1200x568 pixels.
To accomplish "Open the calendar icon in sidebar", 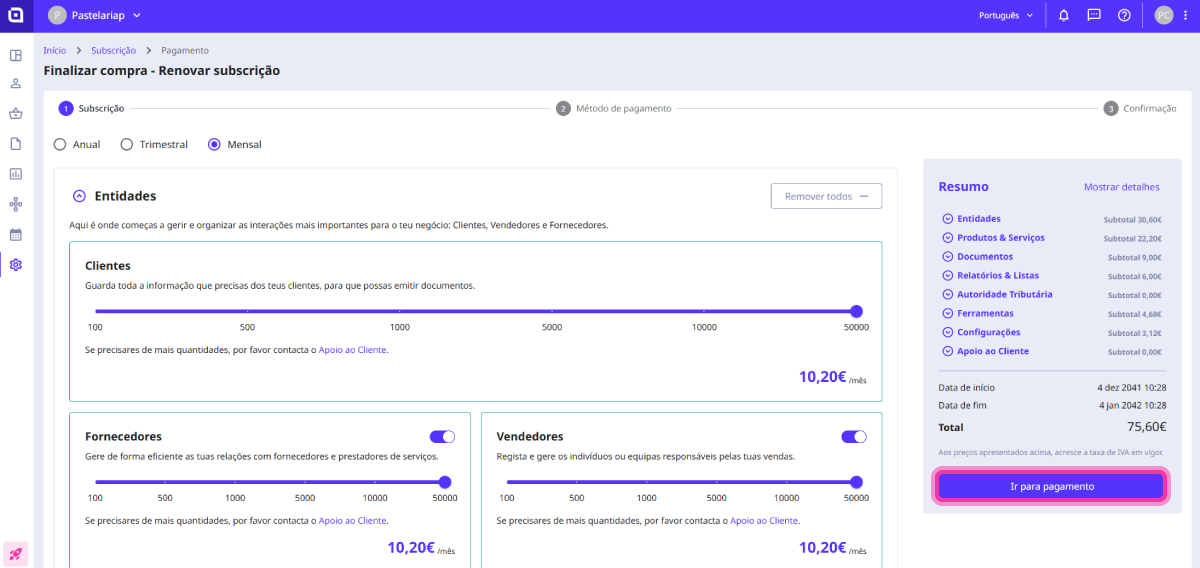I will 15,234.
